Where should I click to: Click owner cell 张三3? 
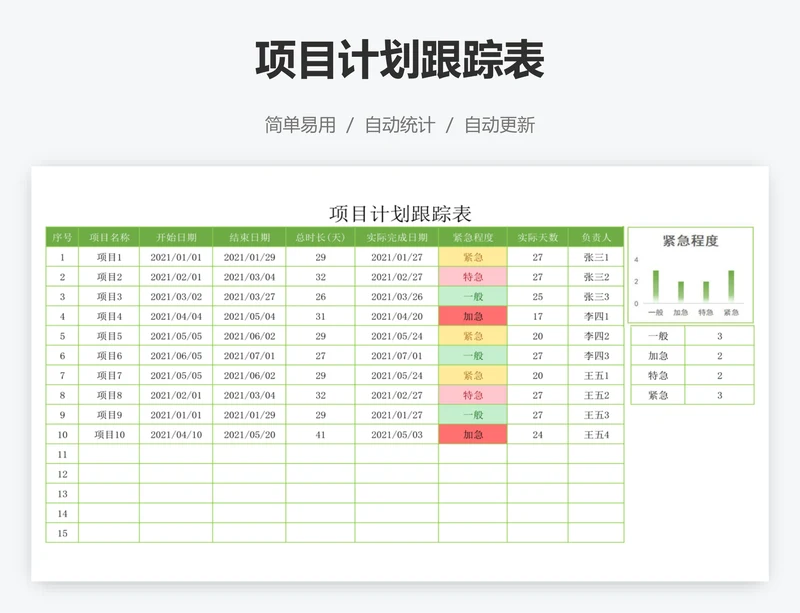point(596,297)
